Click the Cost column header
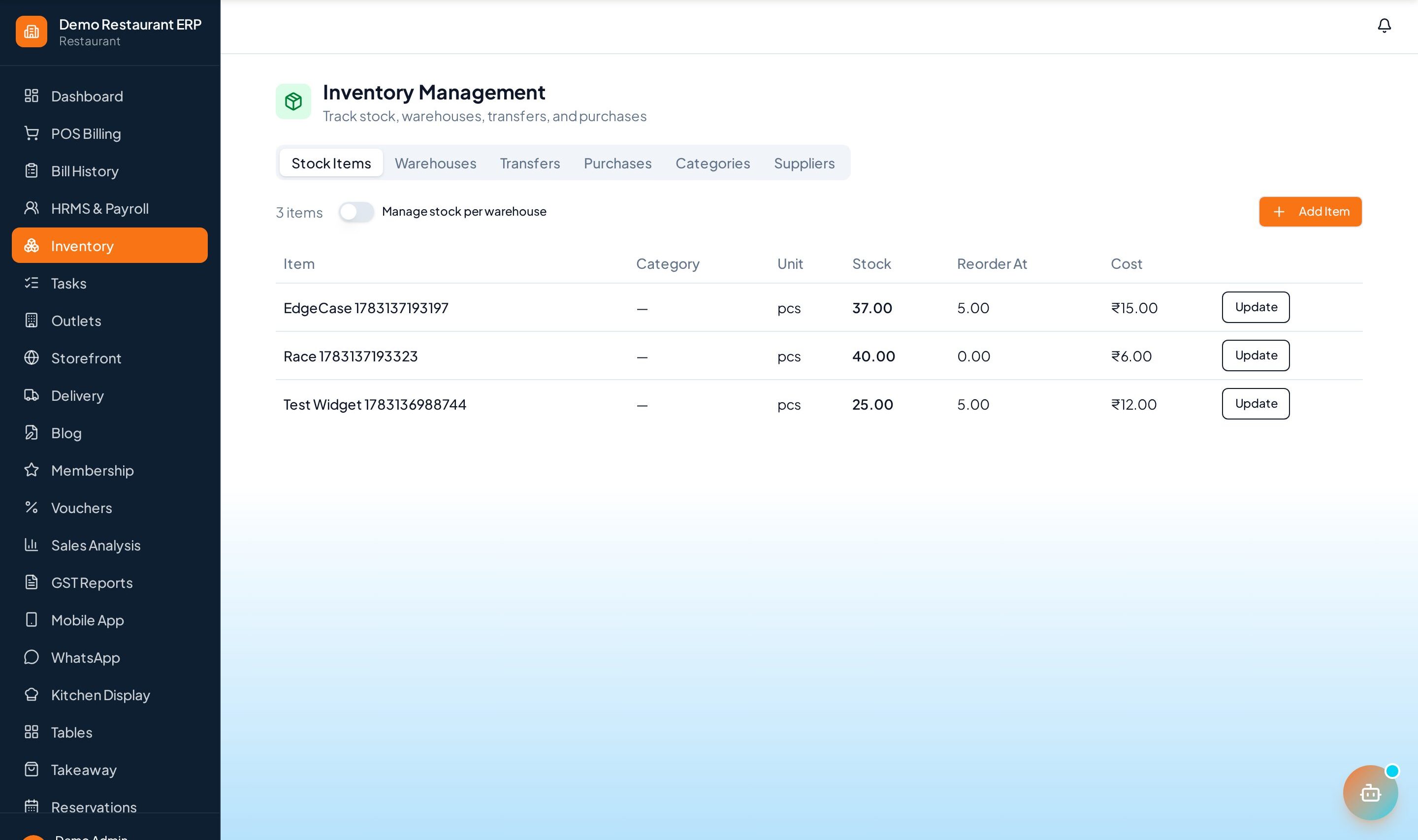This screenshot has height=840, width=1418. coord(1126,264)
